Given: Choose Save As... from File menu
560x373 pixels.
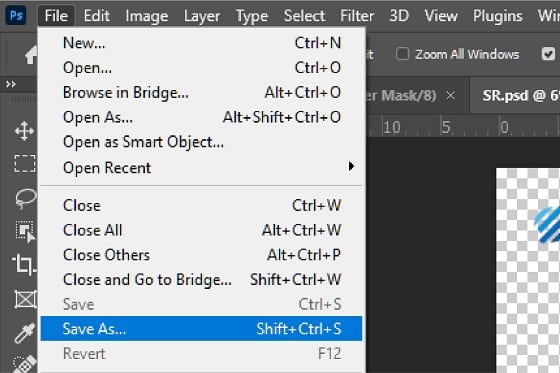Looking at the screenshot, I should click(x=201, y=329).
